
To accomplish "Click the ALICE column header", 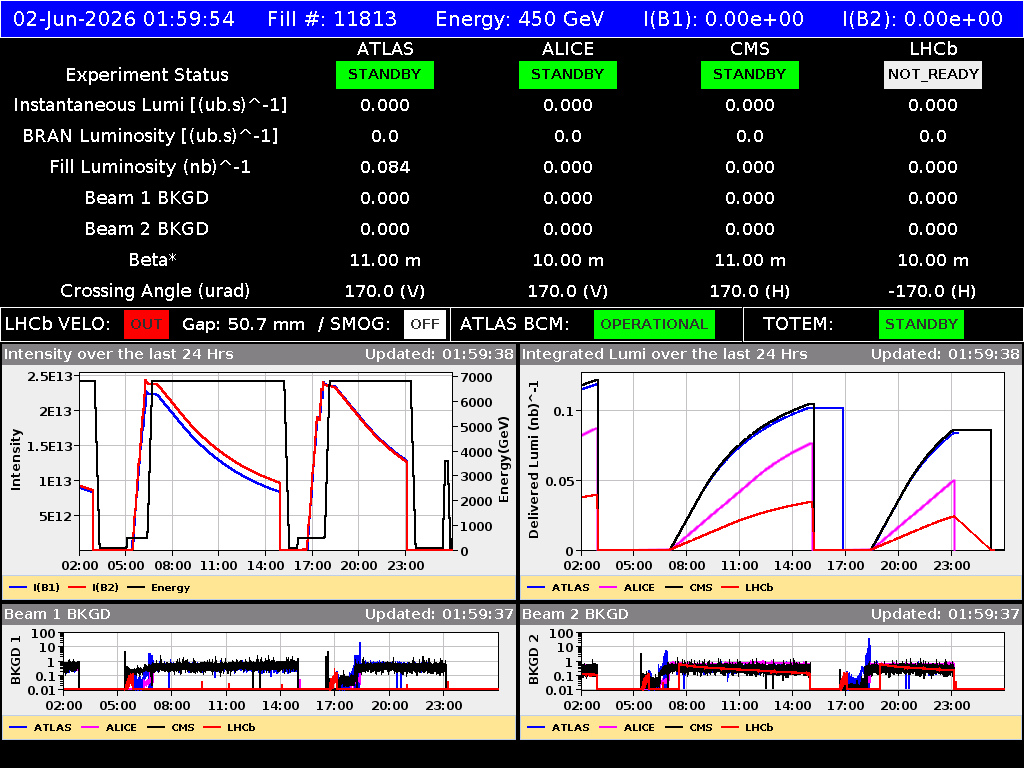I will (x=568, y=49).
